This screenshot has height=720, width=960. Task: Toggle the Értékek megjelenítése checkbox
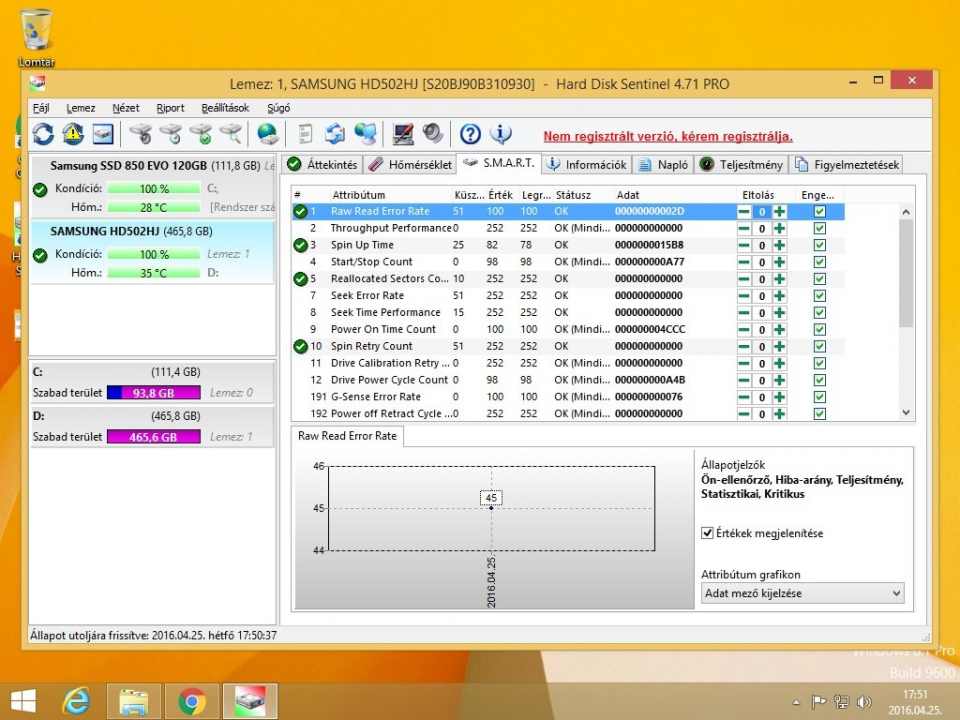[x=708, y=533]
